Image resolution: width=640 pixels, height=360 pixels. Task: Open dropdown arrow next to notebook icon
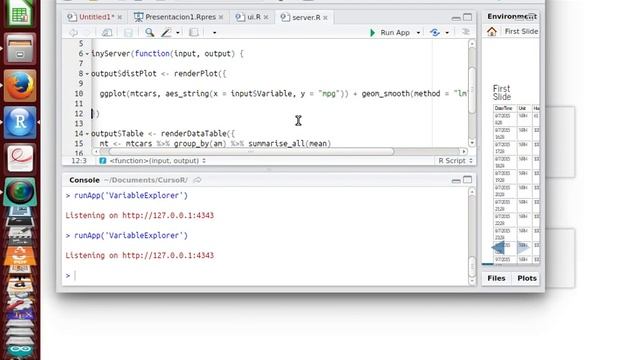click(x=214, y=33)
